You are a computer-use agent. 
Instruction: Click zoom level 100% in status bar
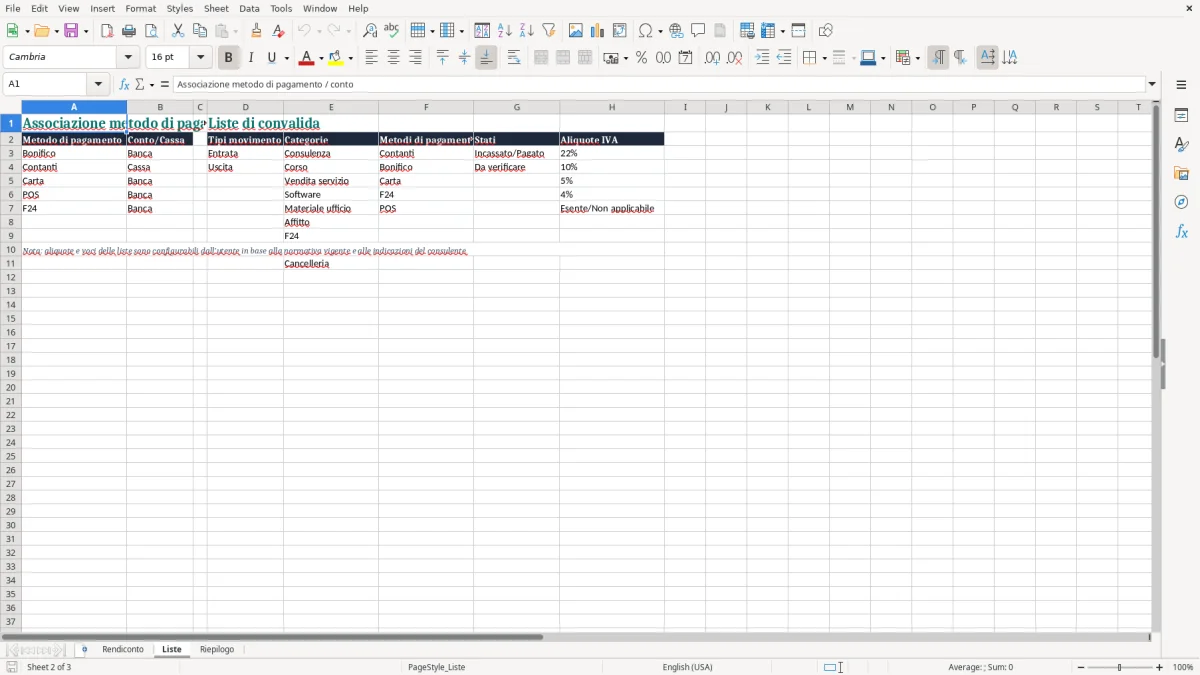coord(1183,667)
